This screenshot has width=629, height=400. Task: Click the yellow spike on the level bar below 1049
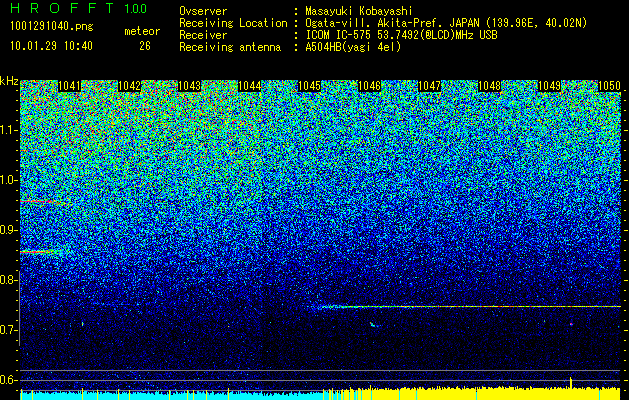(x=571, y=382)
